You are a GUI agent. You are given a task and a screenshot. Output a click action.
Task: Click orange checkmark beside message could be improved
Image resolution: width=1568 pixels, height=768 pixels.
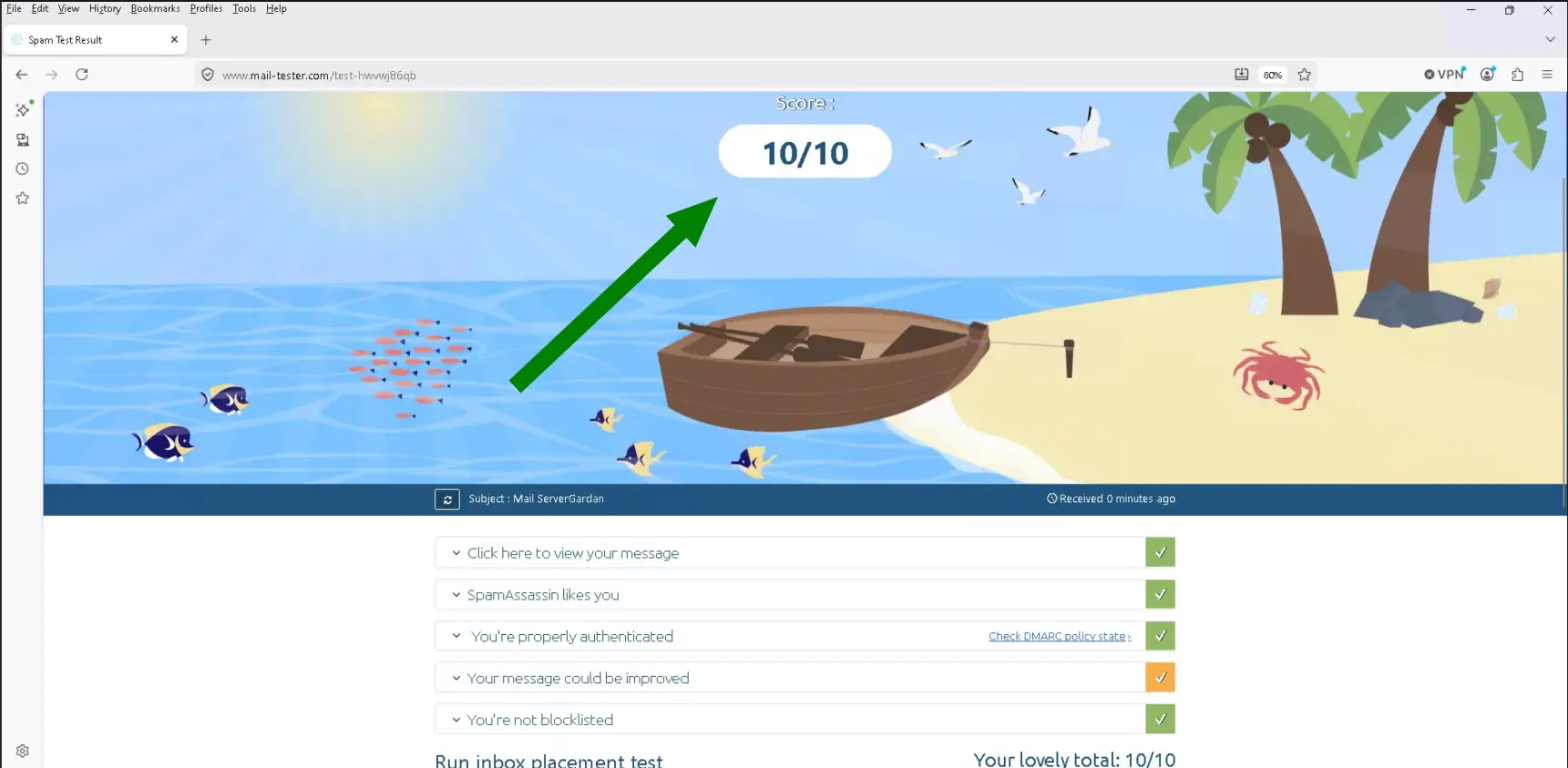point(1160,678)
